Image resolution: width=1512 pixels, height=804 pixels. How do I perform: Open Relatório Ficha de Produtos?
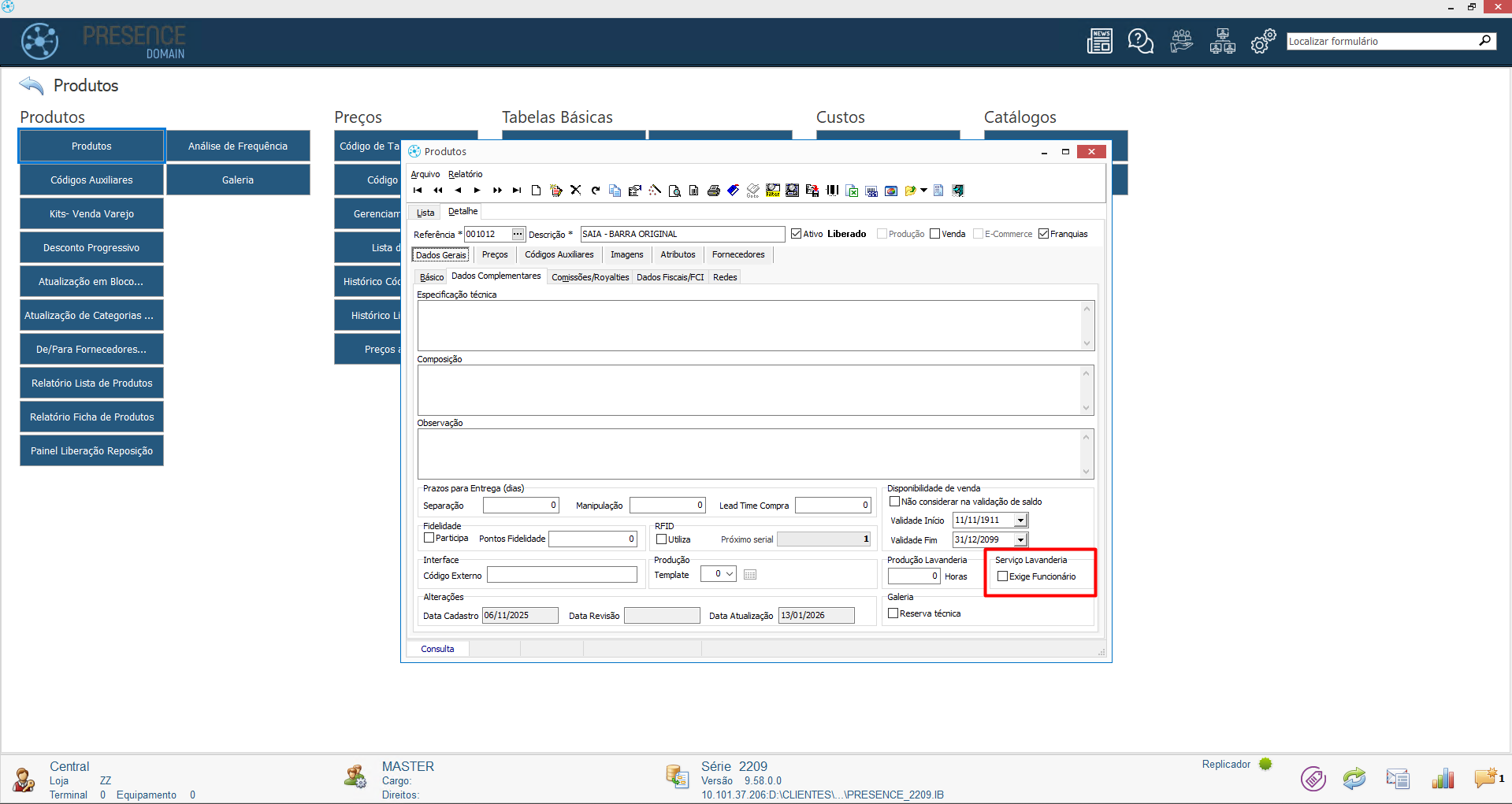coord(91,417)
